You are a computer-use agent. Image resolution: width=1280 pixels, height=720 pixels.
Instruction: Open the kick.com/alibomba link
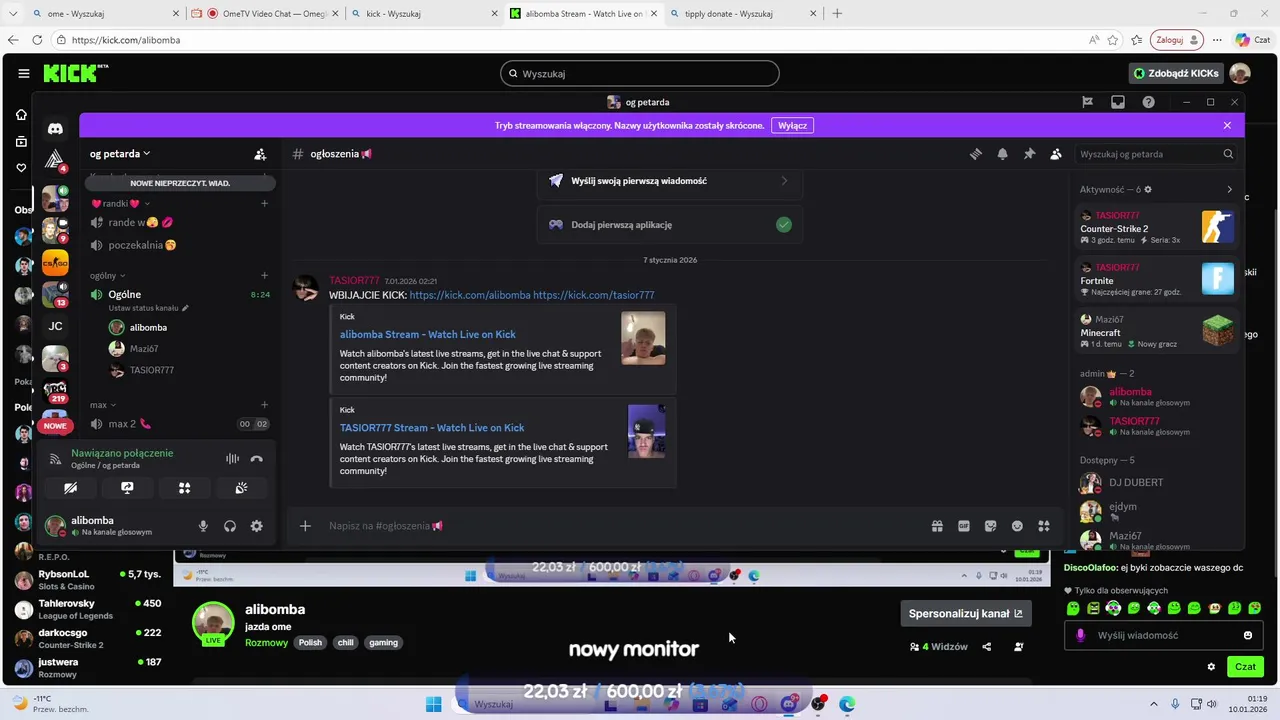[x=470, y=295]
